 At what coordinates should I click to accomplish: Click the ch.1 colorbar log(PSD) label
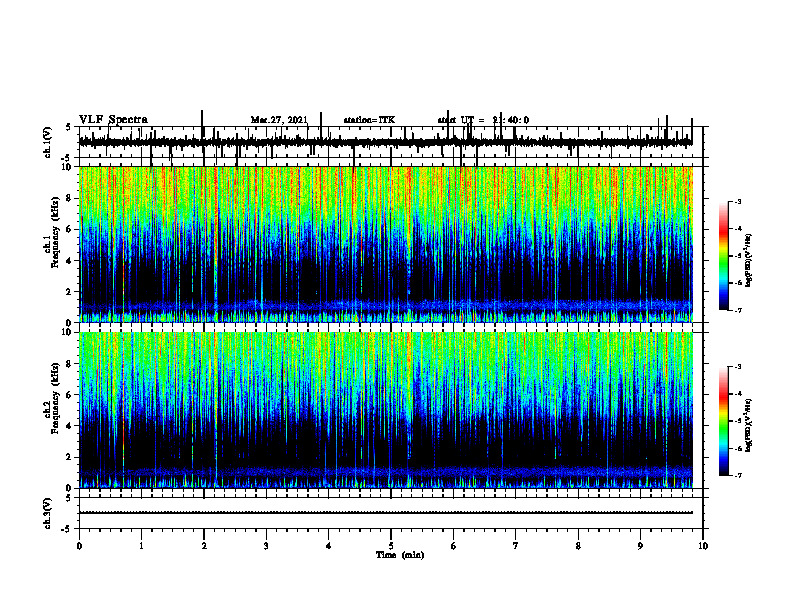coord(749,260)
